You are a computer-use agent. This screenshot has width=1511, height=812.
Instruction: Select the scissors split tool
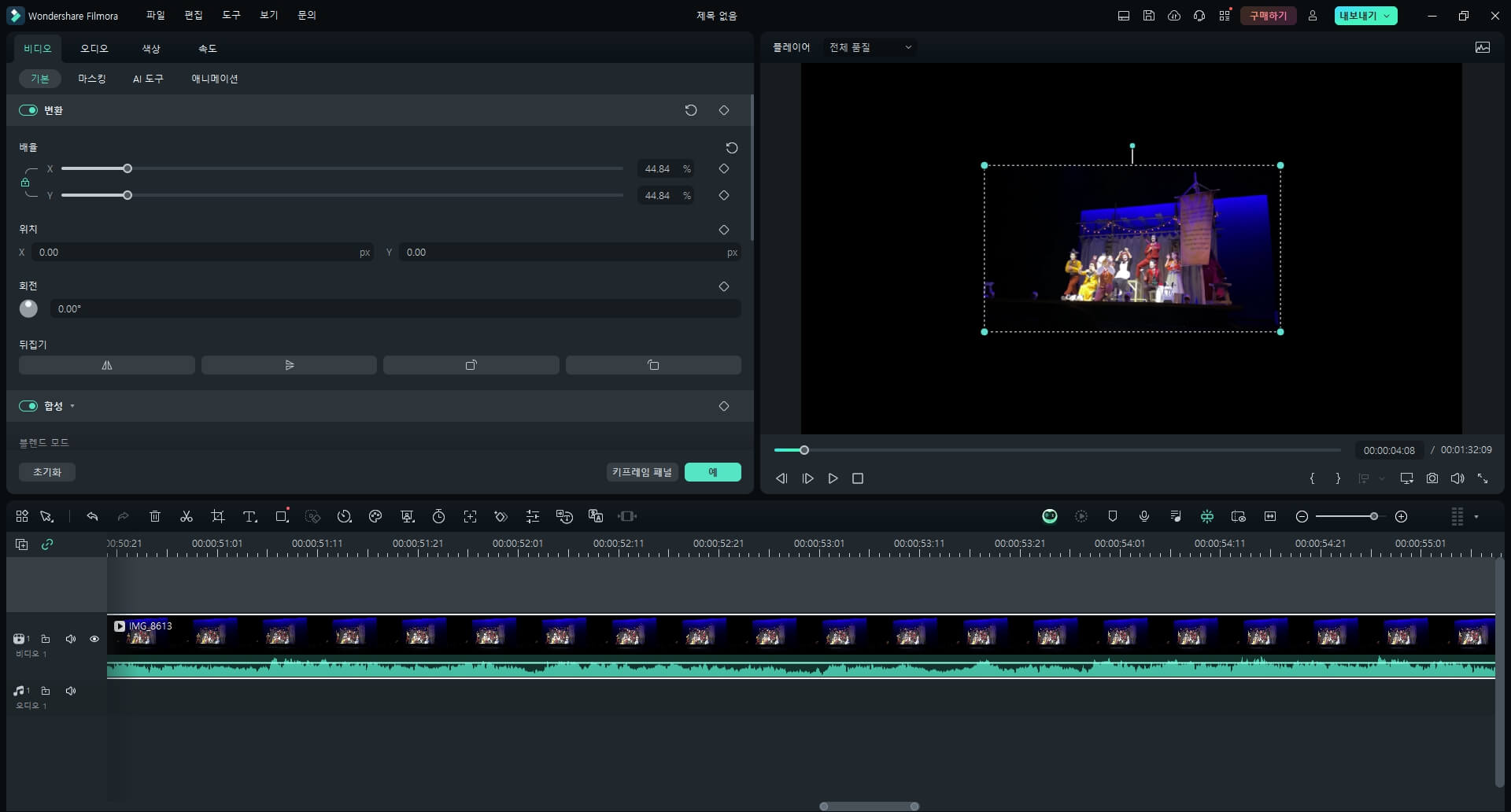187,516
